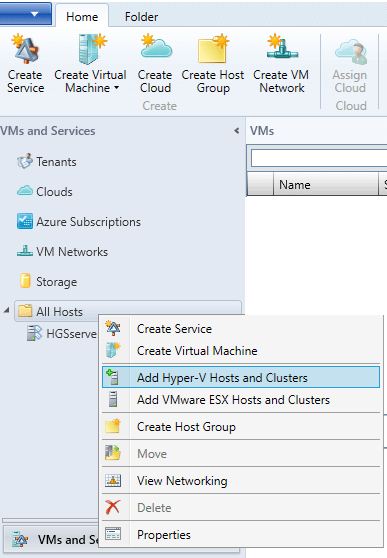Choose Move from context menu
387x558 pixels.
(x=241, y=454)
